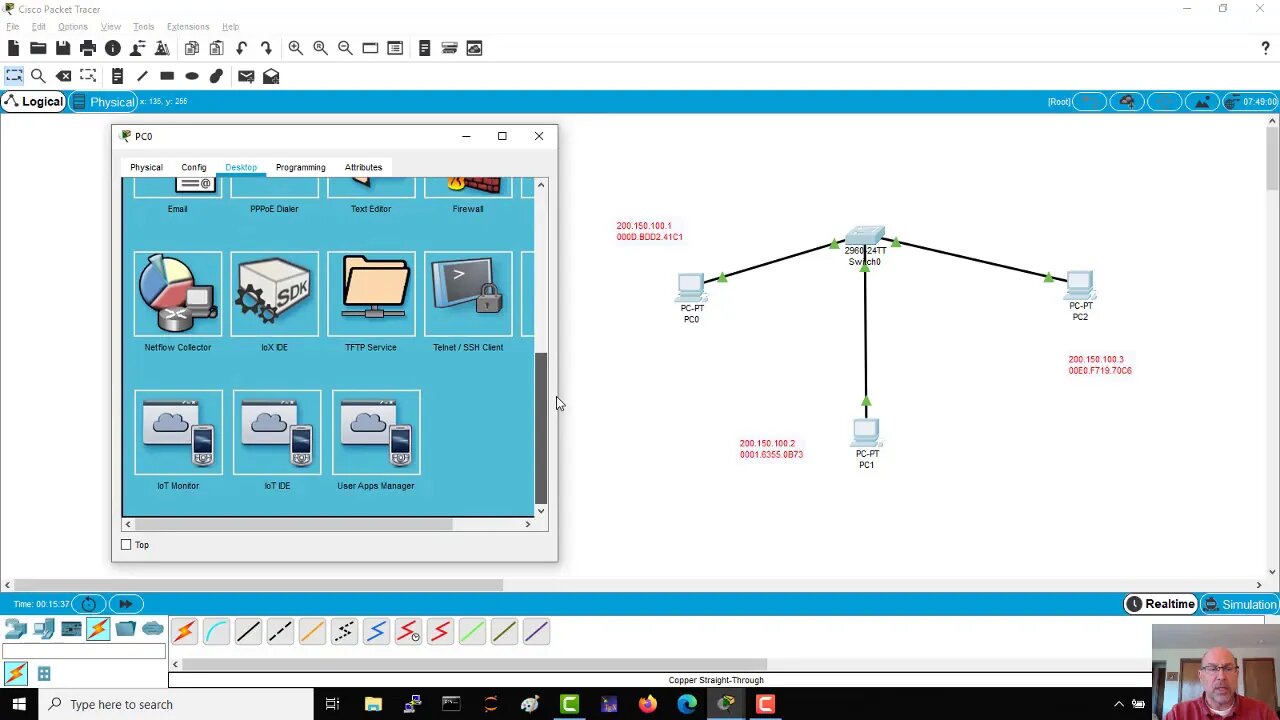Click the device search input field
Image resolution: width=1280 pixels, height=720 pixels.
coord(84,651)
